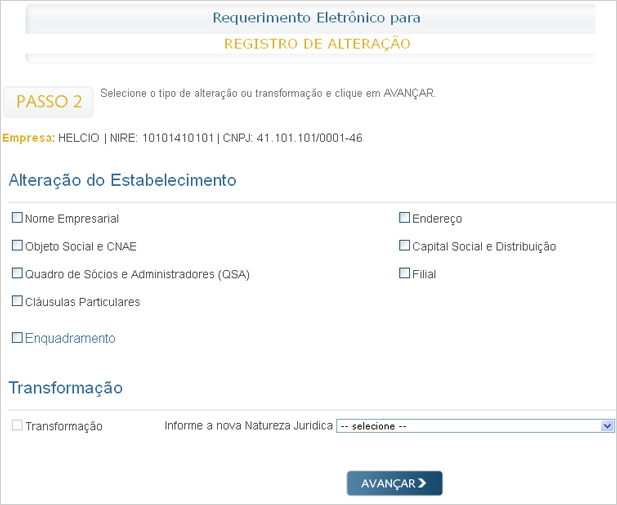The image size is (617, 505).
Task: Click the Requerimento Eletrônico para header
Action: click(x=317, y=18)
